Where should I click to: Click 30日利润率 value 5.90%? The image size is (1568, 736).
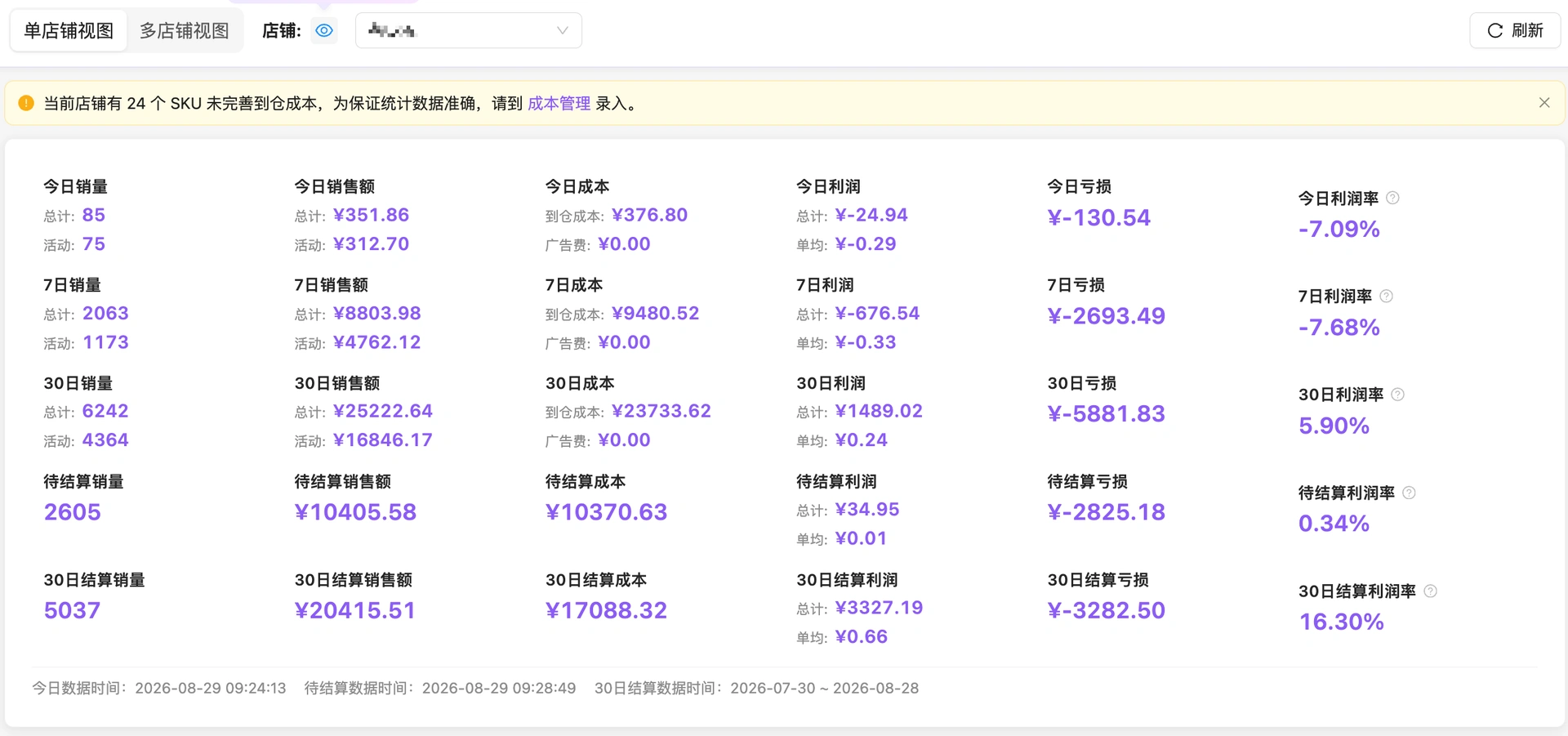(1334, 426)
